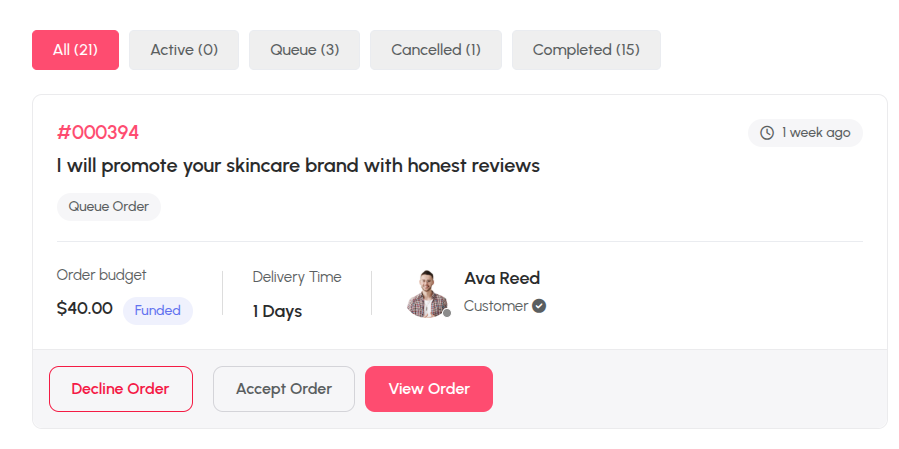The image size is (899, 449).
Task: Open the skincare brand promotion gig title
Action: point(298,166)
